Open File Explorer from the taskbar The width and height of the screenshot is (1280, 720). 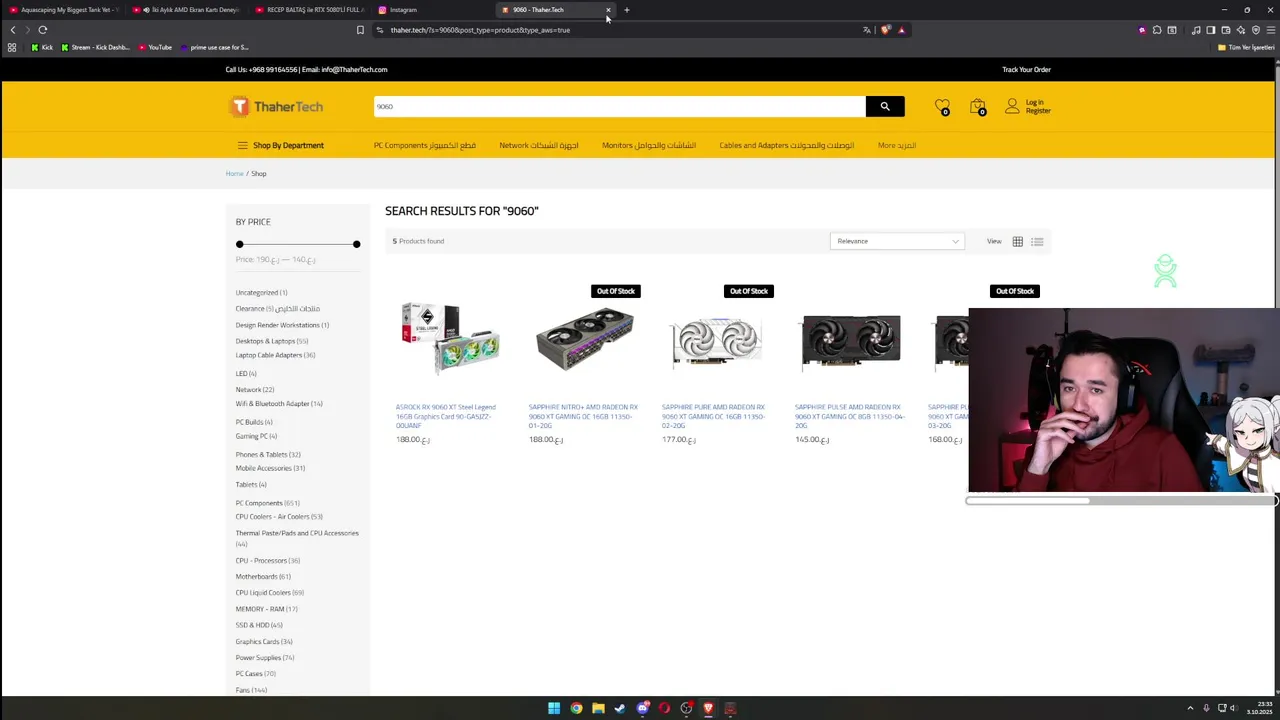click(598, 708)
